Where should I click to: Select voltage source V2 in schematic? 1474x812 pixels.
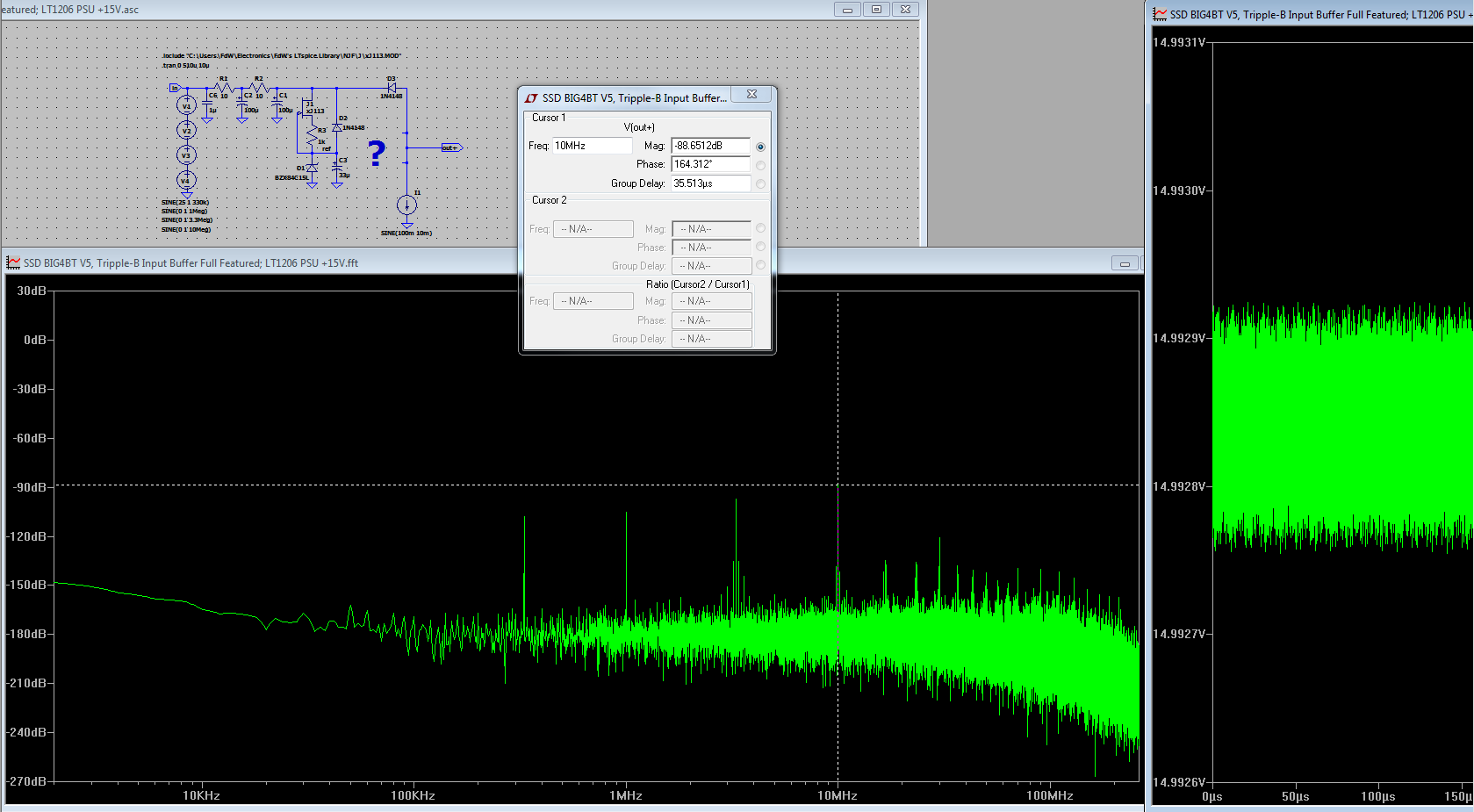tap(186, 130)
